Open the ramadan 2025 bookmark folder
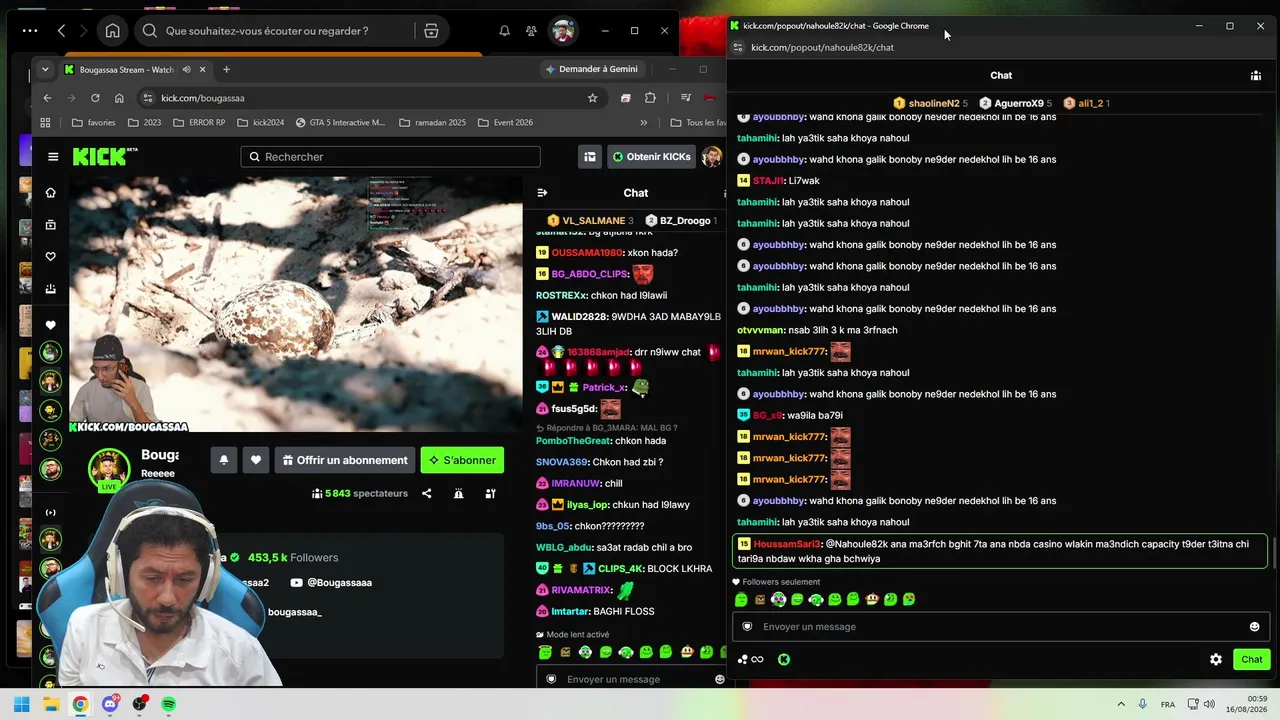Screen dimensions: 1280x720 [x=432, y=123]
